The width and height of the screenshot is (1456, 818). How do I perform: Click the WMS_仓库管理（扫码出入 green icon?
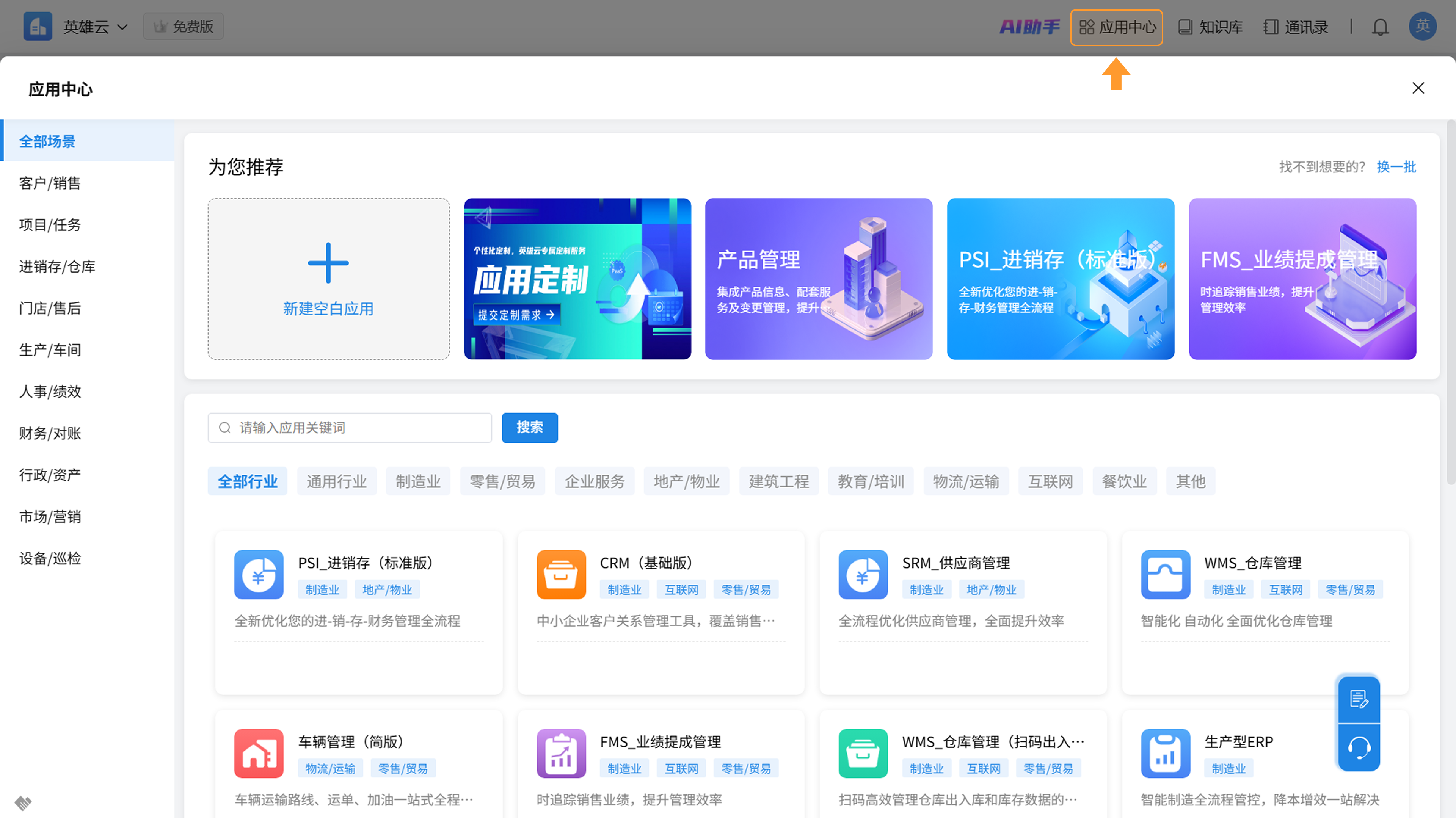[863, 754]
